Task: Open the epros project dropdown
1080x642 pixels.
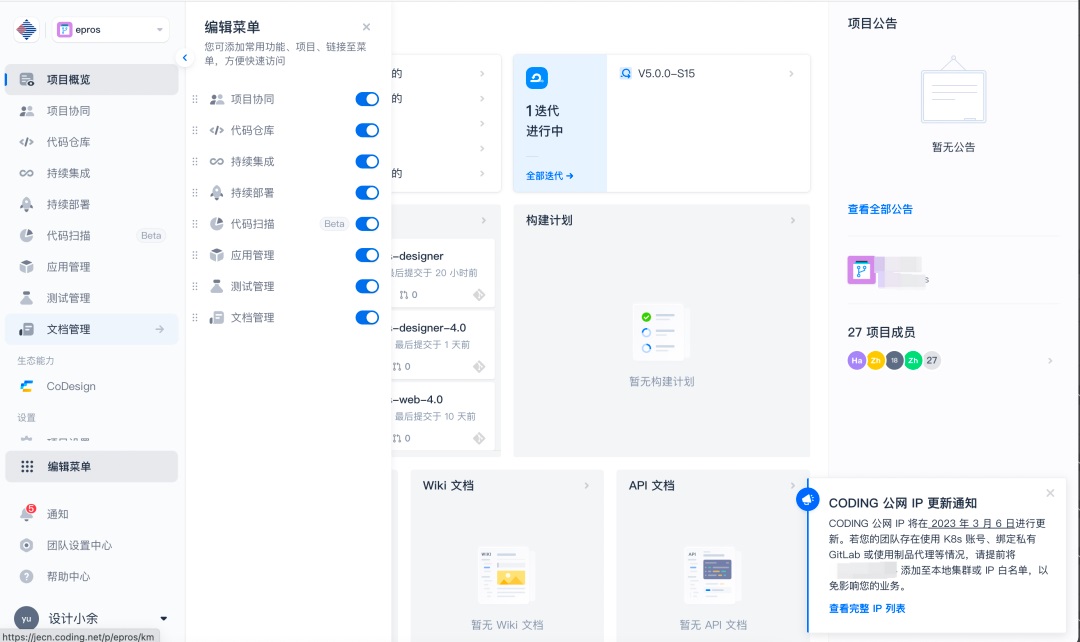Action: tap(110, 30)
